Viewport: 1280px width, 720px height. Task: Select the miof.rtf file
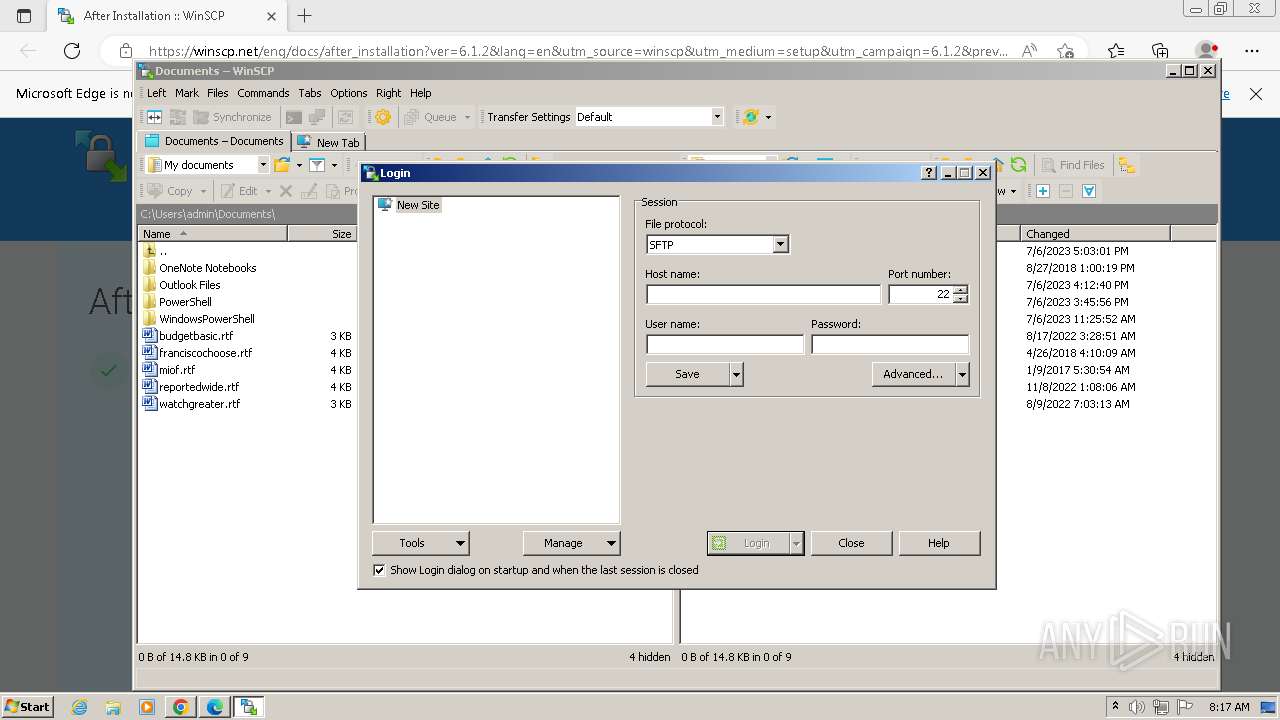click(176, 370)
